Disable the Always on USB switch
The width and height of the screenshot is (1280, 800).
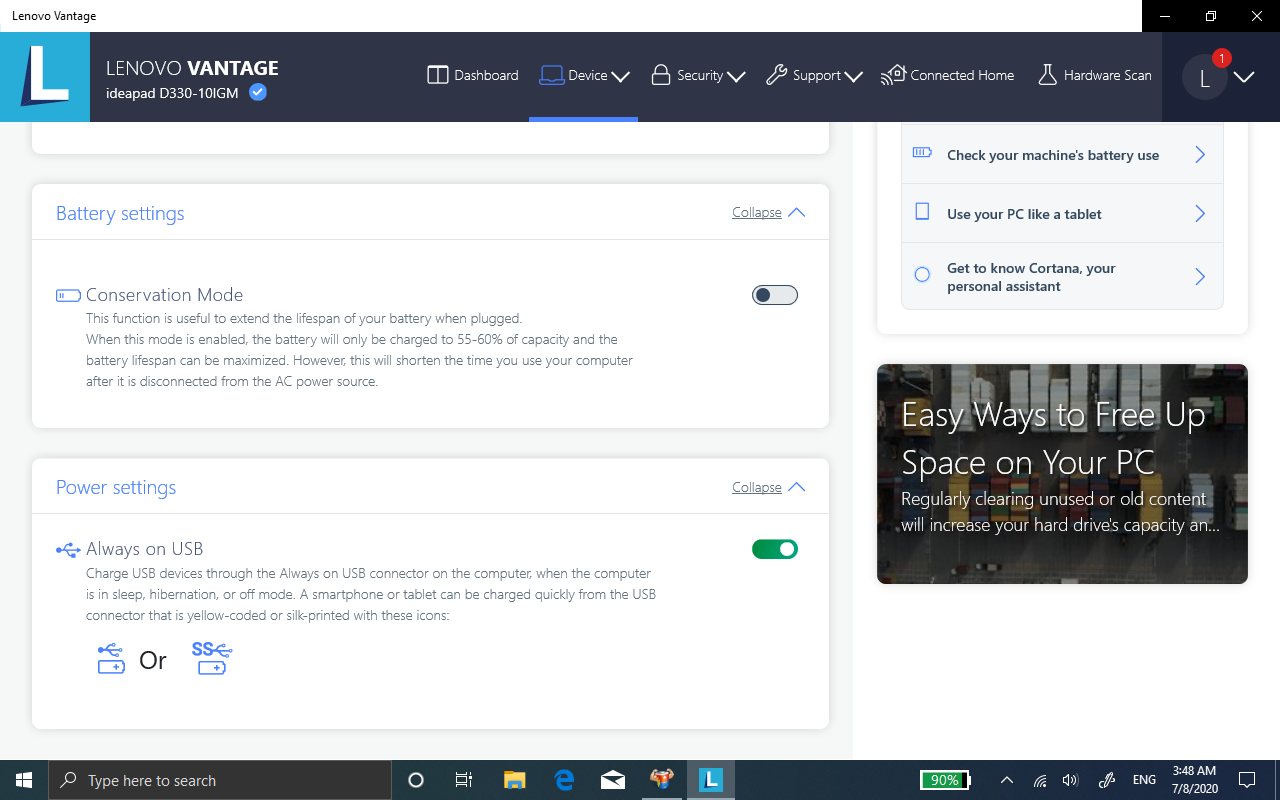[x=775, y=549]
